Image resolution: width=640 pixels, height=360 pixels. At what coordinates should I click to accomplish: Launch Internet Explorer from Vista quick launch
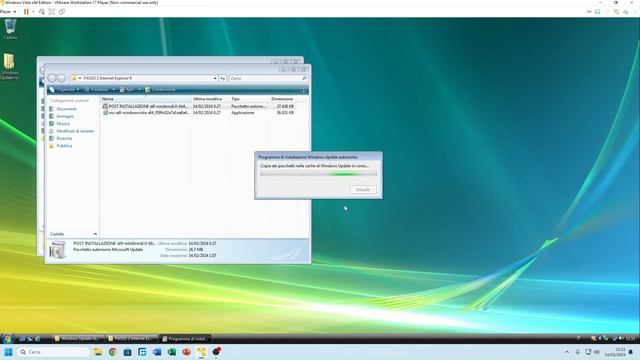[x=38, y=338]
